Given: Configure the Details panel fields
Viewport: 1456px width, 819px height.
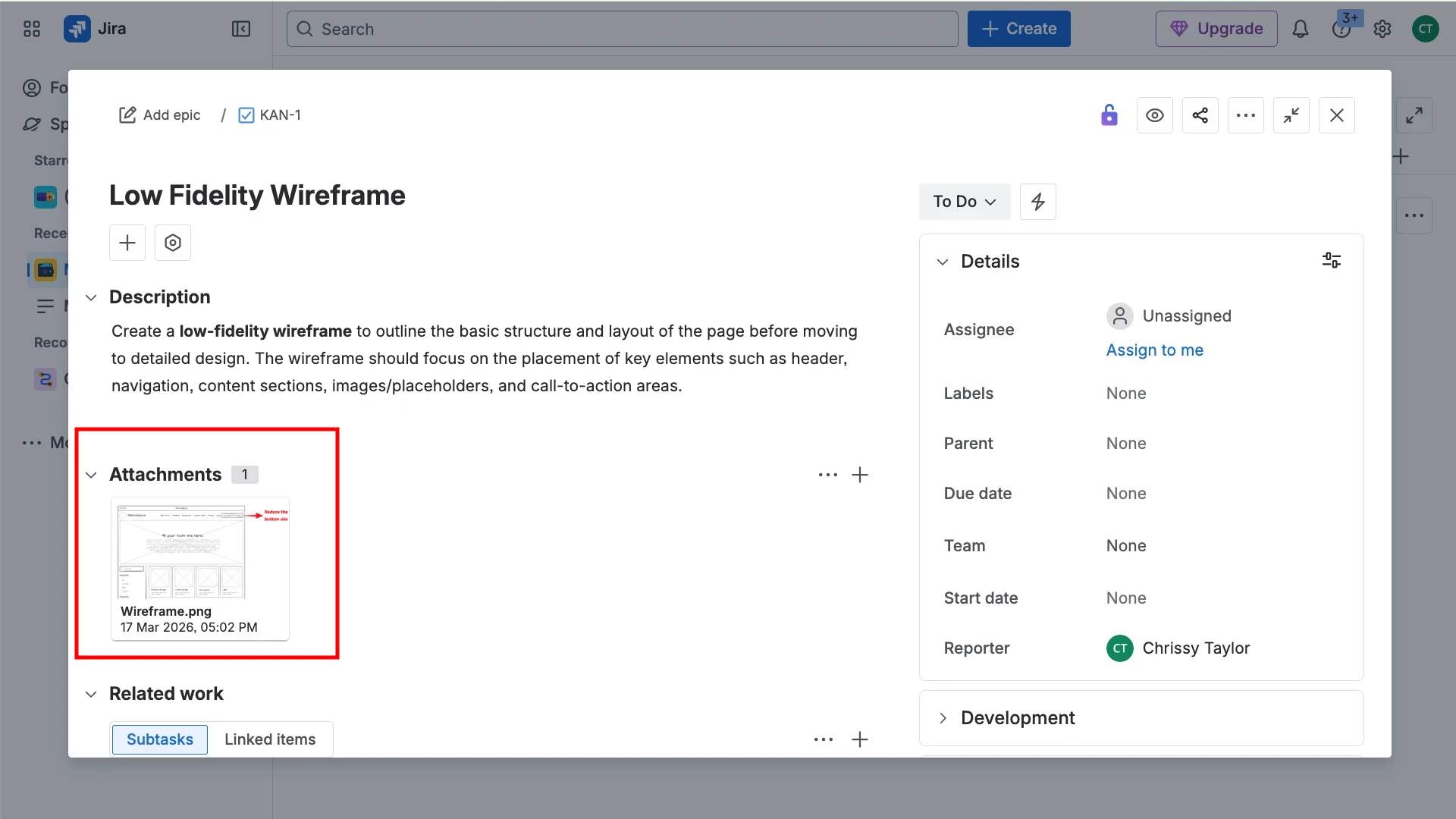Looking at the screenshot, I should coord(1332,260).
